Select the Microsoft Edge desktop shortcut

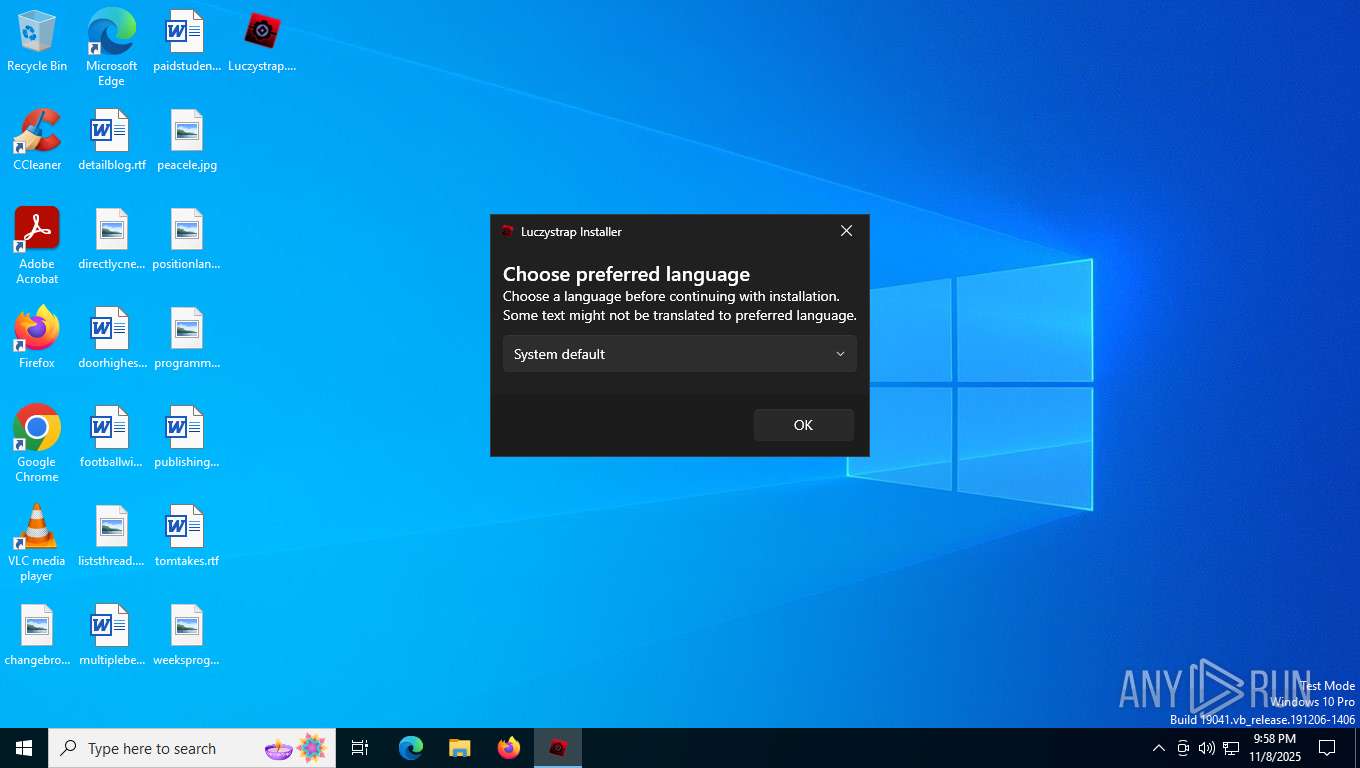[111, 47]
